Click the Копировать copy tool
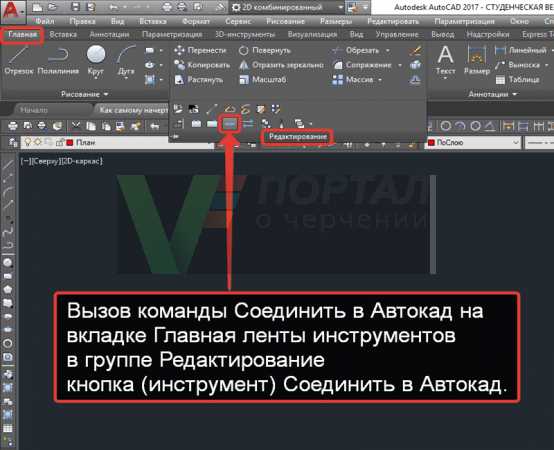Image resolution: width=554 pixels, height=450 pixels. click(202, 65)
